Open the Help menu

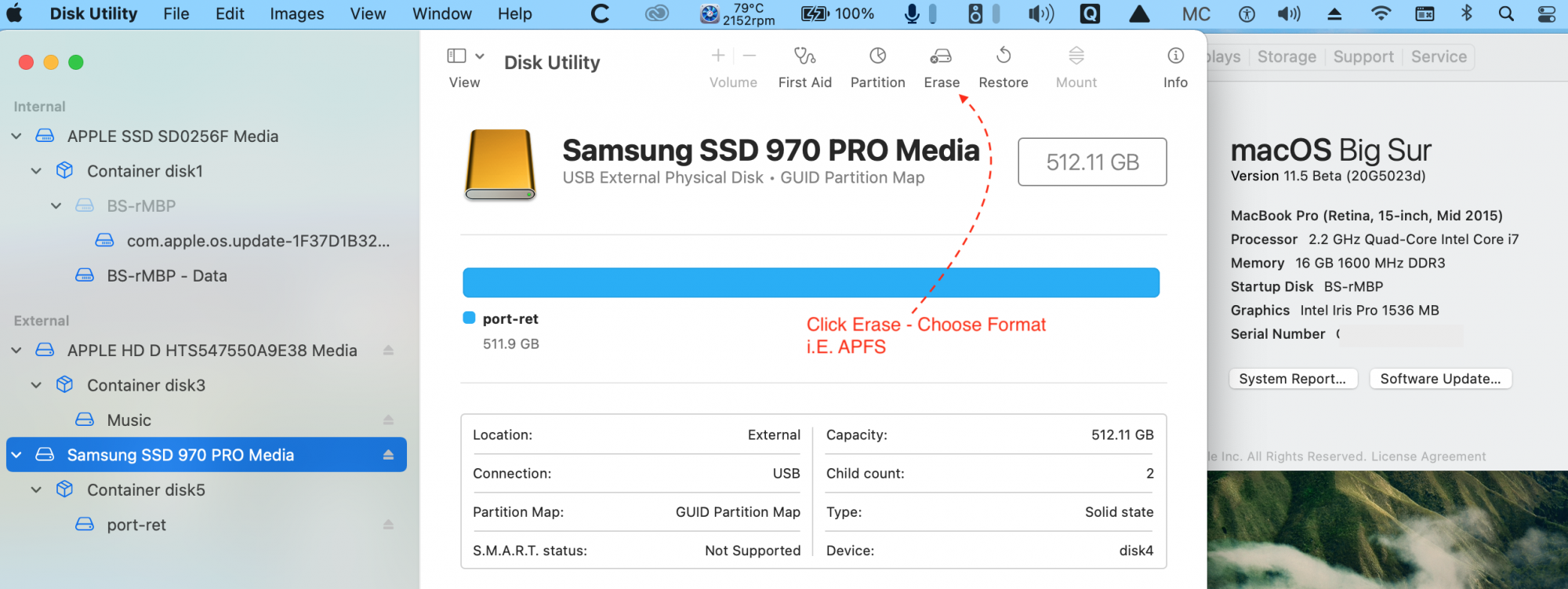[514, 13]
